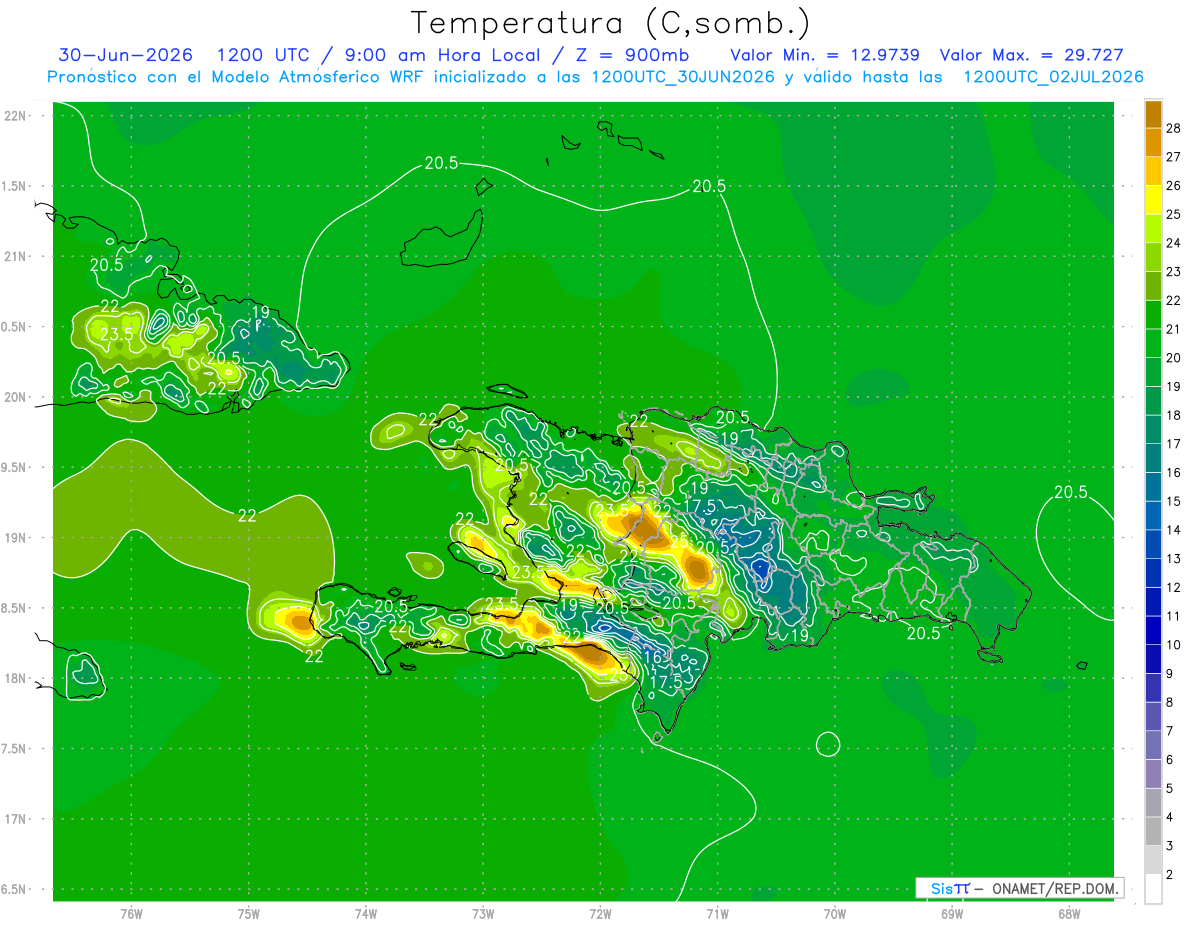Screen dimensions: 1200x927
Task: Select the end time "1200UTC_02JUL2026"
Action: tap(1053, 77)
